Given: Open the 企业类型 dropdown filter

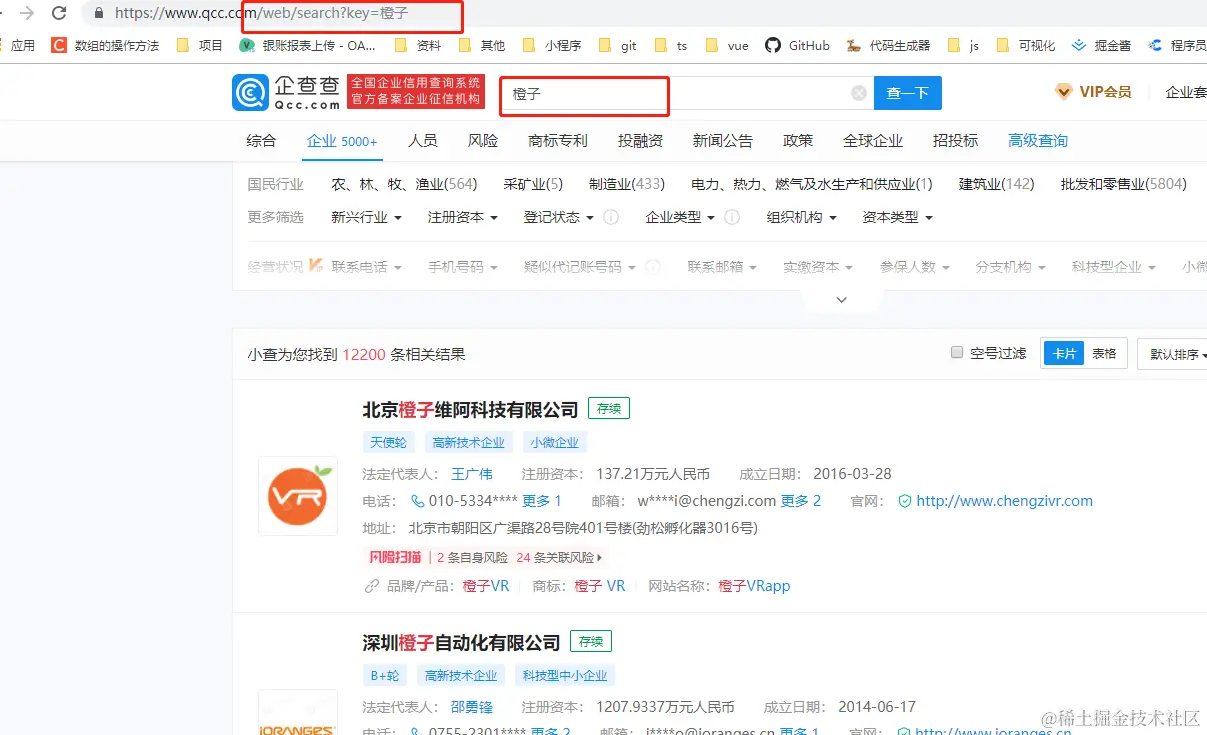Looking at the screenshot, I should tap(680, 217).
